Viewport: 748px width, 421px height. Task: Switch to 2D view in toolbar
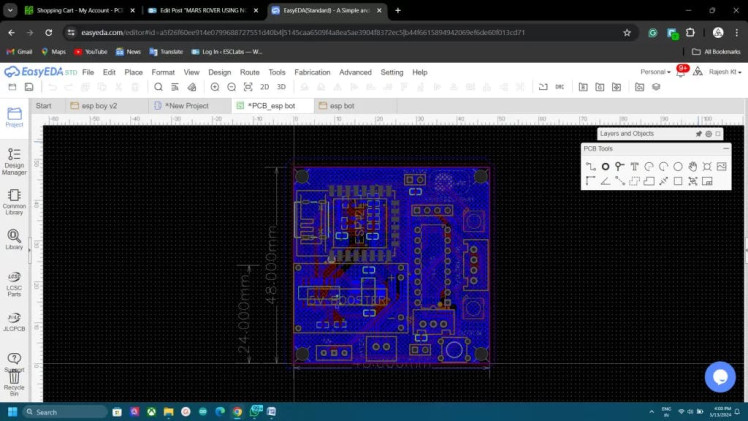coord(266,87)
